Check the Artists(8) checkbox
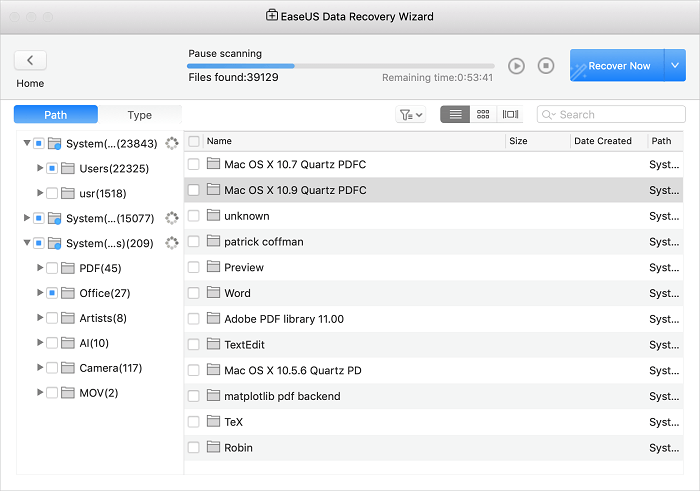 coord(52,318)
